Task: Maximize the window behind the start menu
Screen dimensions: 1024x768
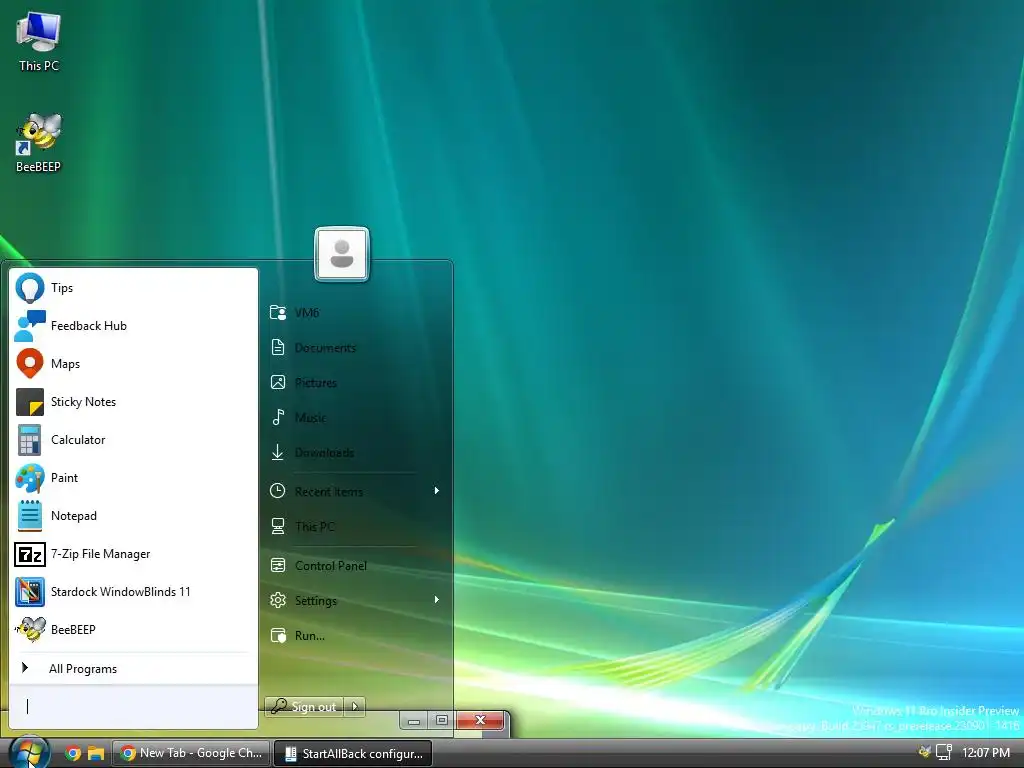Action: [442, 720]
